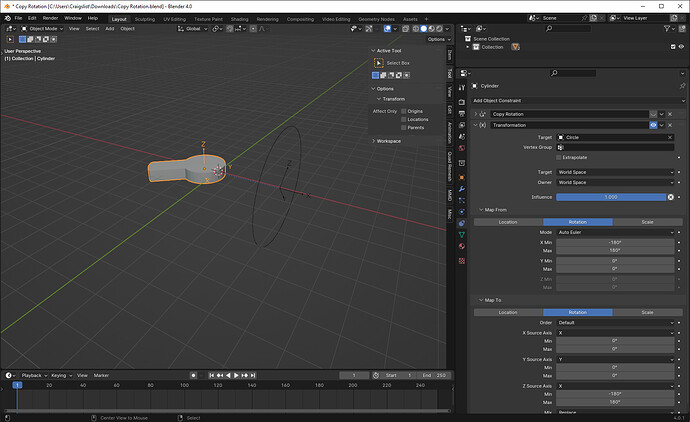Toggle visibility eye of Transformation constraint
The width and height of the screenshot is (690, 422).
(653, 125)
